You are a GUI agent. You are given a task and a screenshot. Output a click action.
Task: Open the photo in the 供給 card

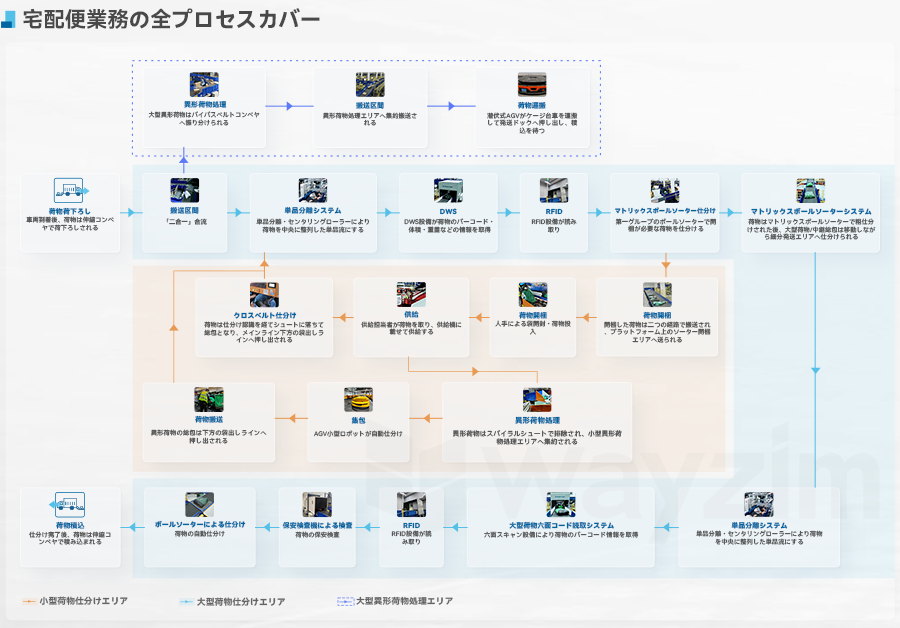pos(411,294)
